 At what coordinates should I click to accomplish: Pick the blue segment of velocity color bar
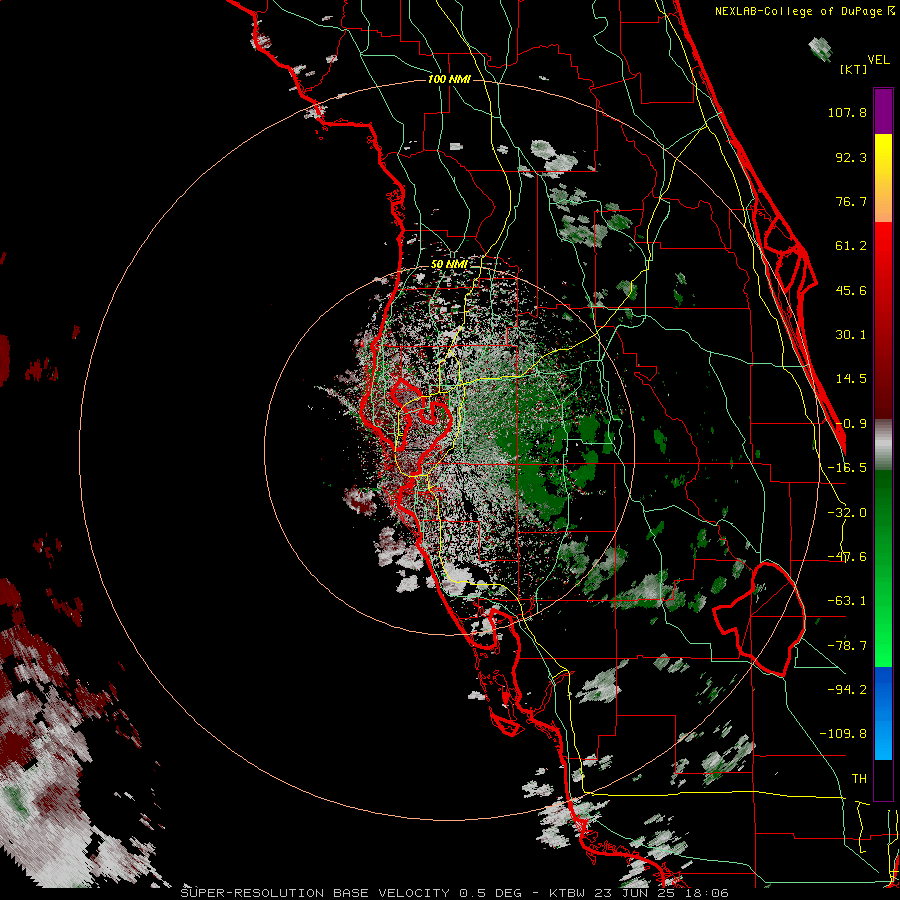coord(883,713)
